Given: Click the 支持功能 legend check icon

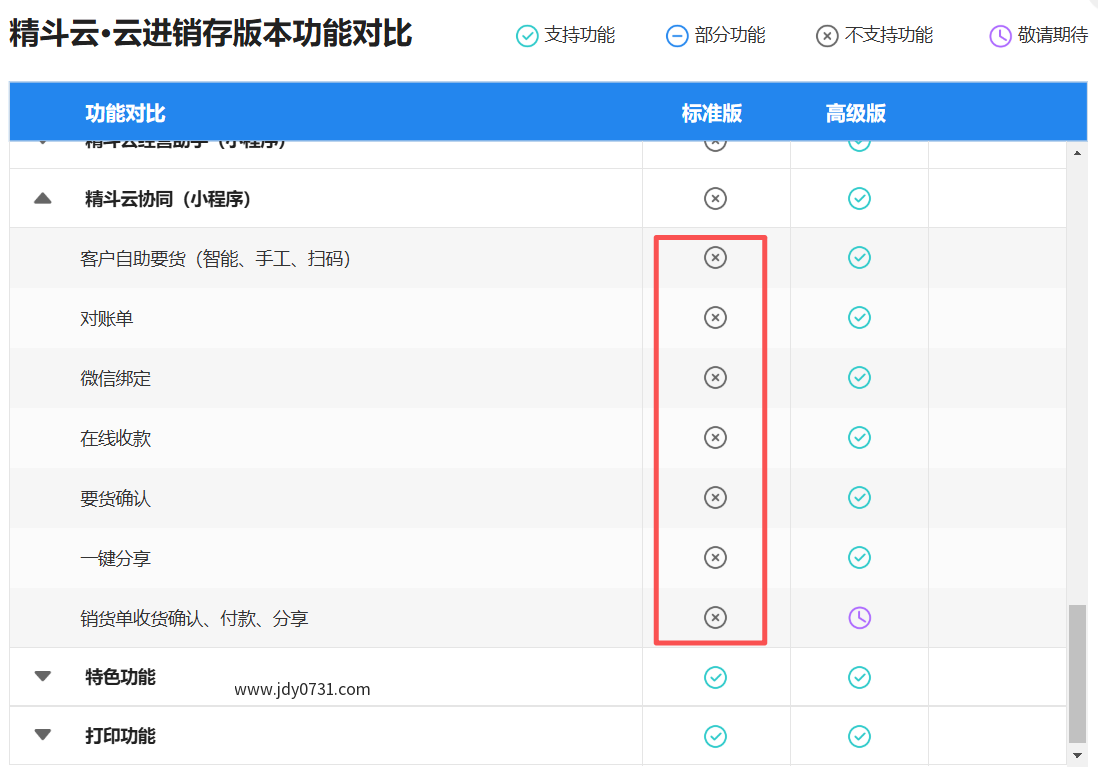Looking at the screenshot, I should click(527, 36).
